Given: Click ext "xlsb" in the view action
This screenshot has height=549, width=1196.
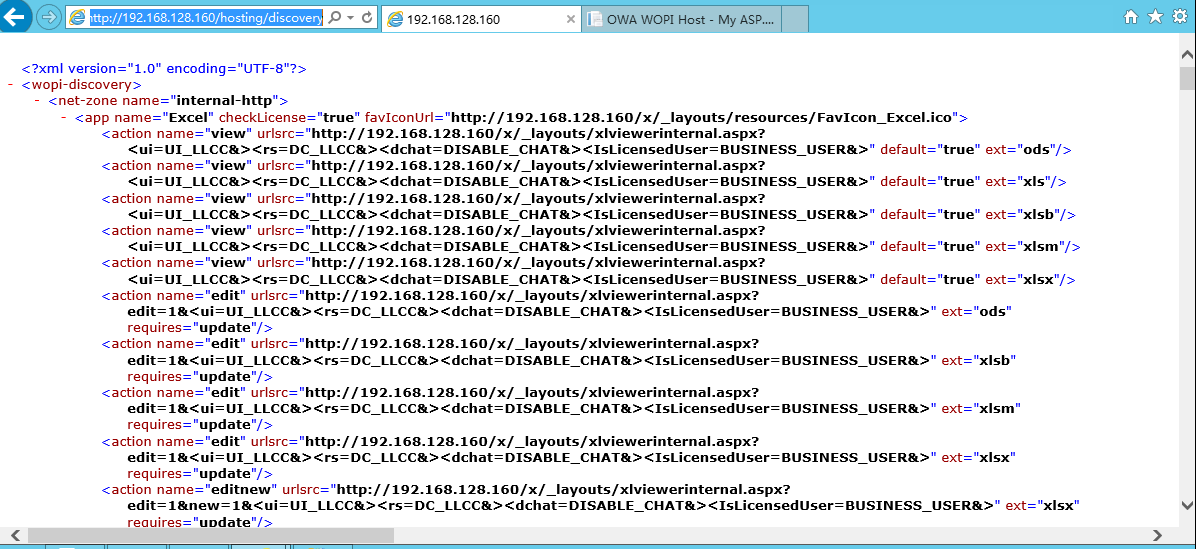Looking at the screenshot, I should 1040,214.
